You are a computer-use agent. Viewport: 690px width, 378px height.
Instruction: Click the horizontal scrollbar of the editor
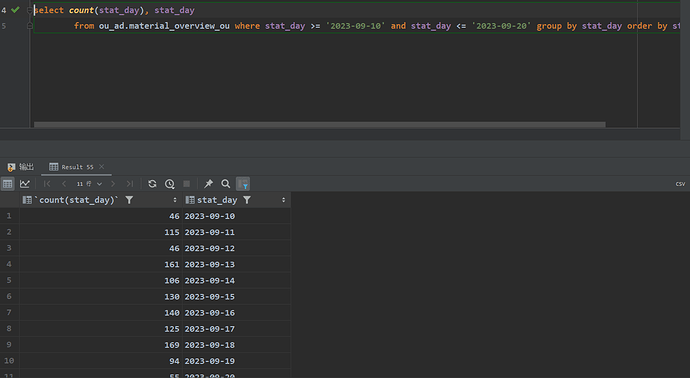tap(319, 125)
